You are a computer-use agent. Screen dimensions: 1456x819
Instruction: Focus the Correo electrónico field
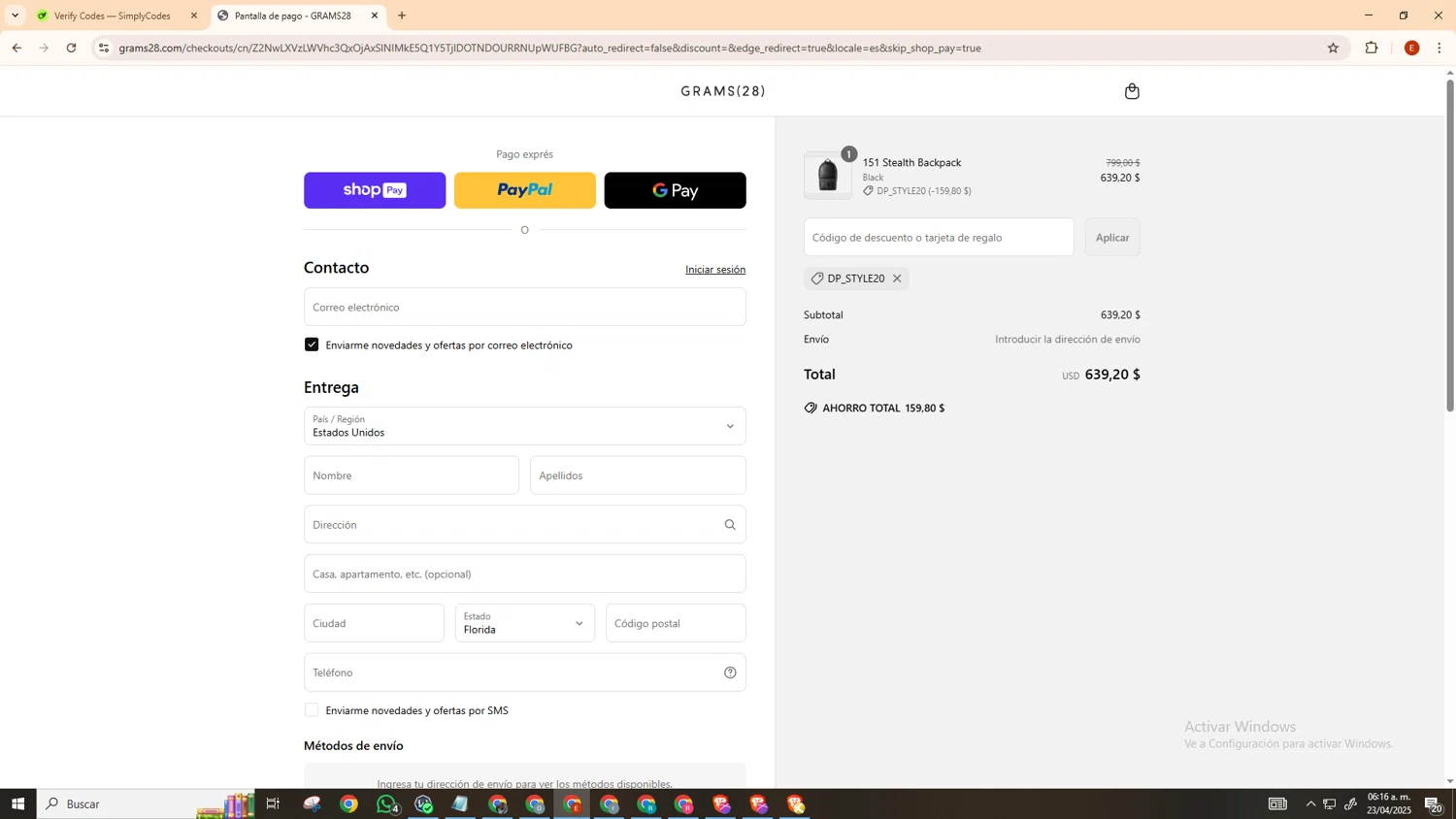click(524, 307)
